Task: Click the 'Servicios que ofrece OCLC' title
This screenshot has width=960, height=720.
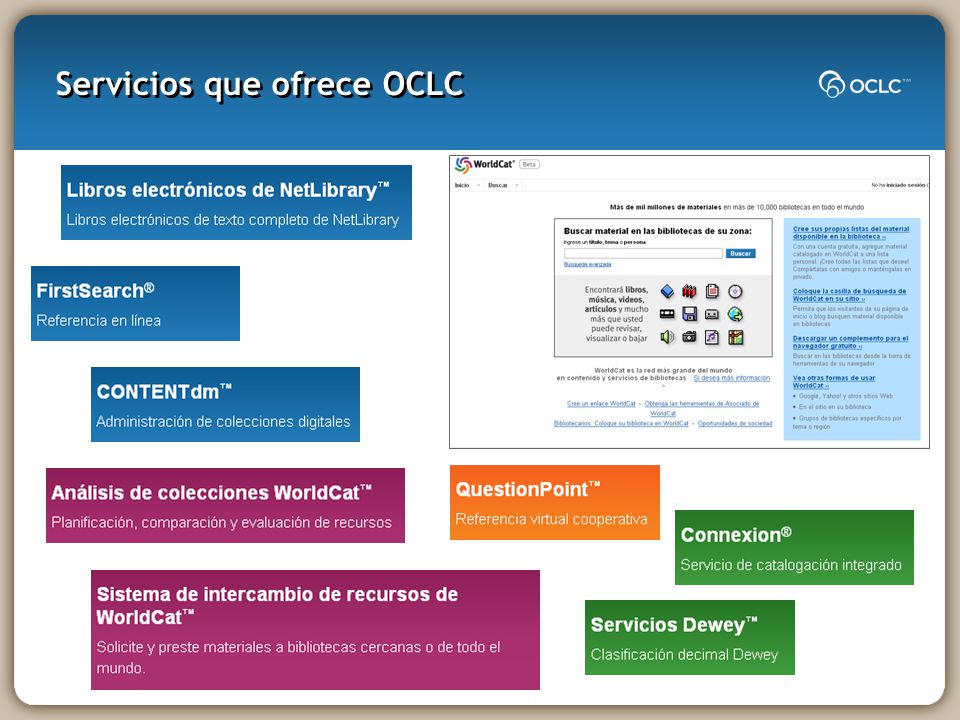Action: tap(260, 84)
